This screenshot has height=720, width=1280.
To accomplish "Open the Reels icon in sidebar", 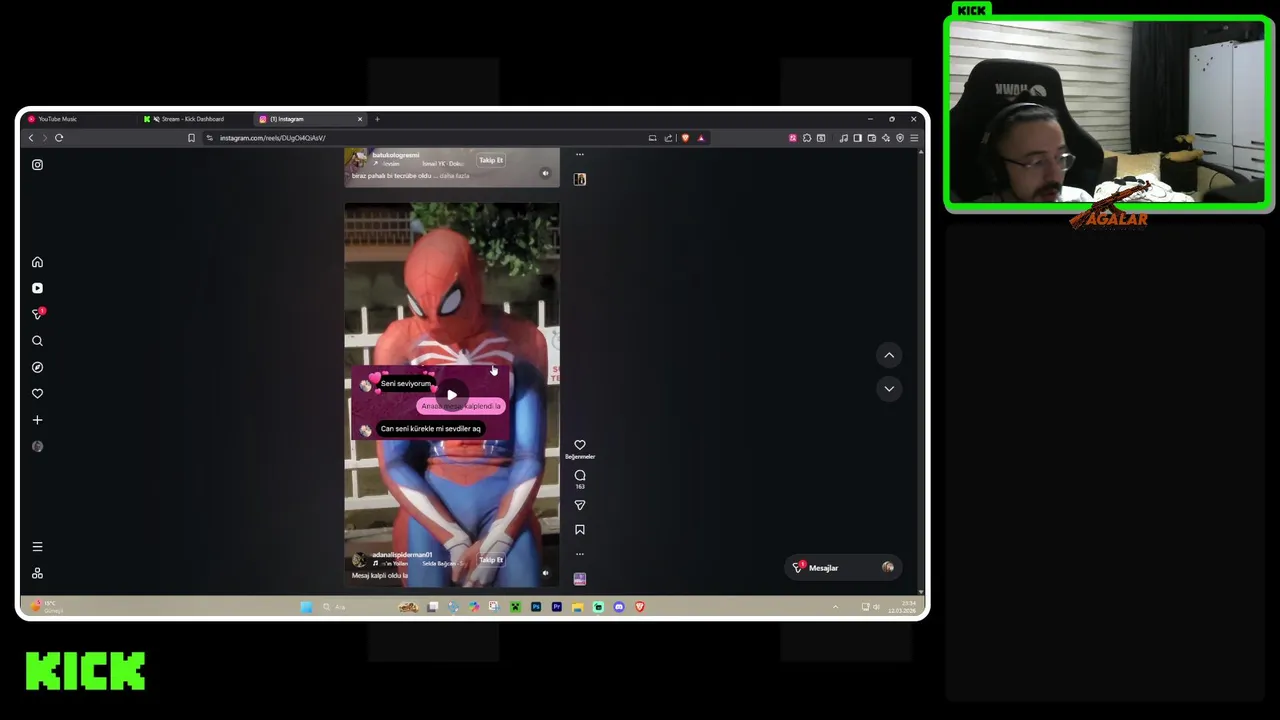I will coord(37,288).
